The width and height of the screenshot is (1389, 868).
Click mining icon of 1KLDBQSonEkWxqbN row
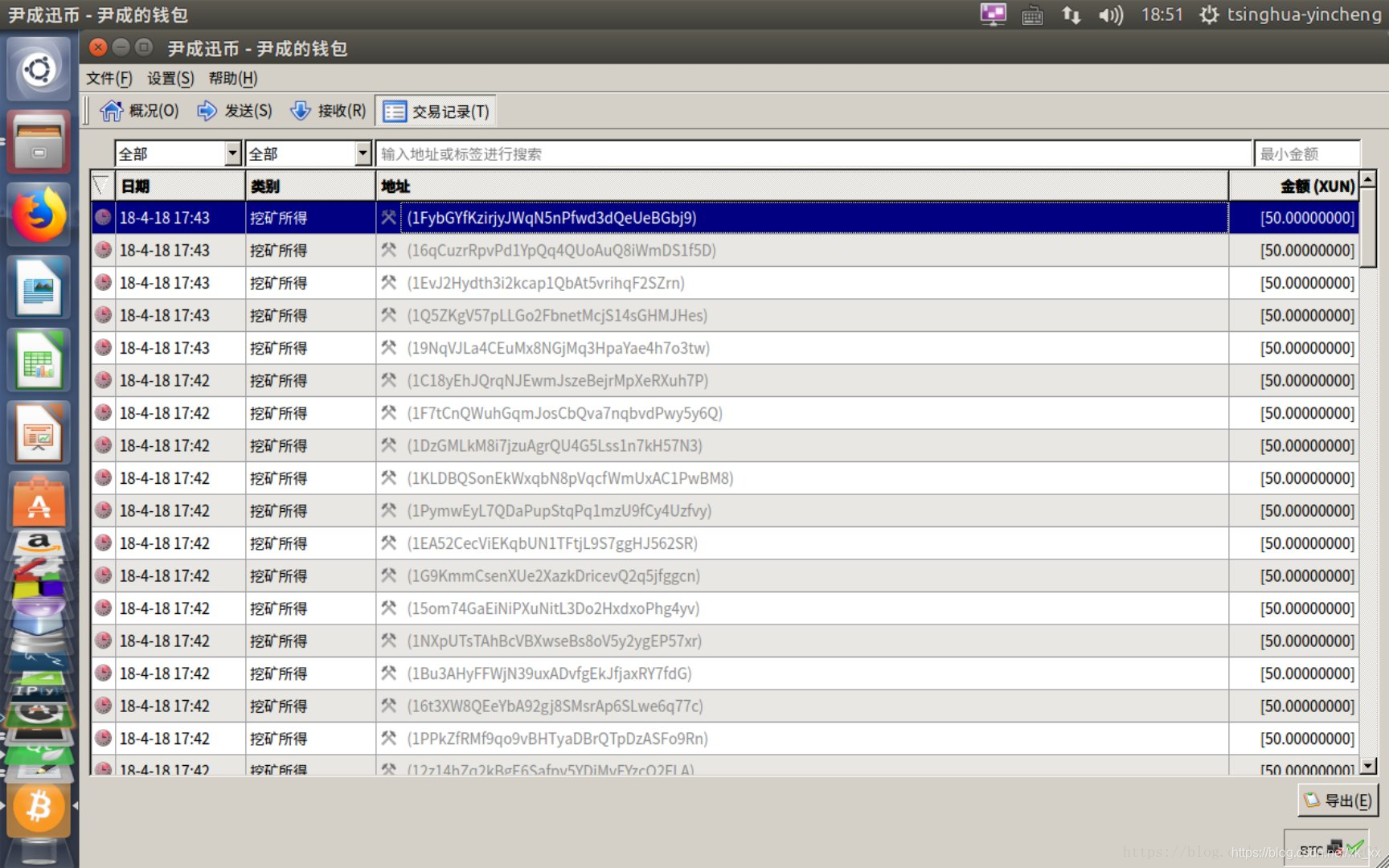point(389,478)
